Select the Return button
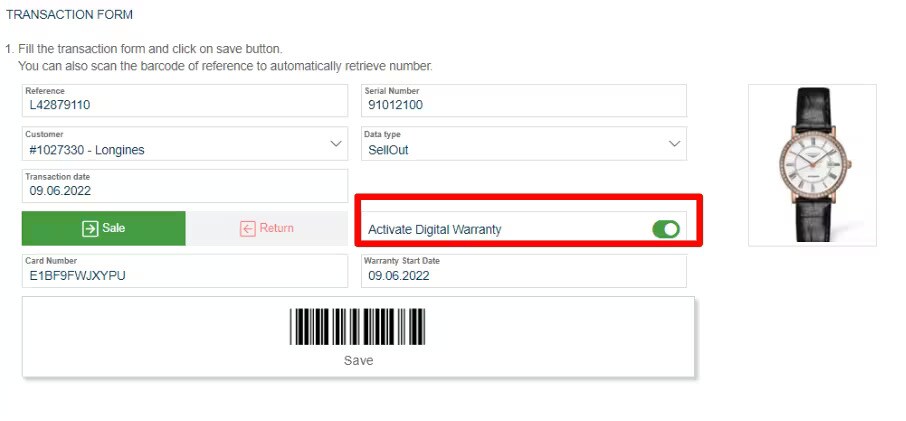The width and height of the screenshot is (906, 421). [266, 228]
